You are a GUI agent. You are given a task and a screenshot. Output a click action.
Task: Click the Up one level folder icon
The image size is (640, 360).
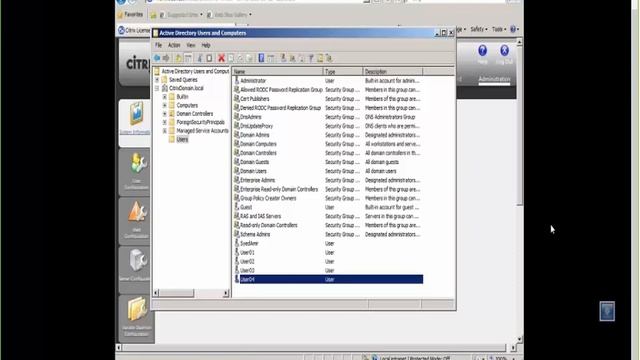pyautogui.click(x=179, y=58)
